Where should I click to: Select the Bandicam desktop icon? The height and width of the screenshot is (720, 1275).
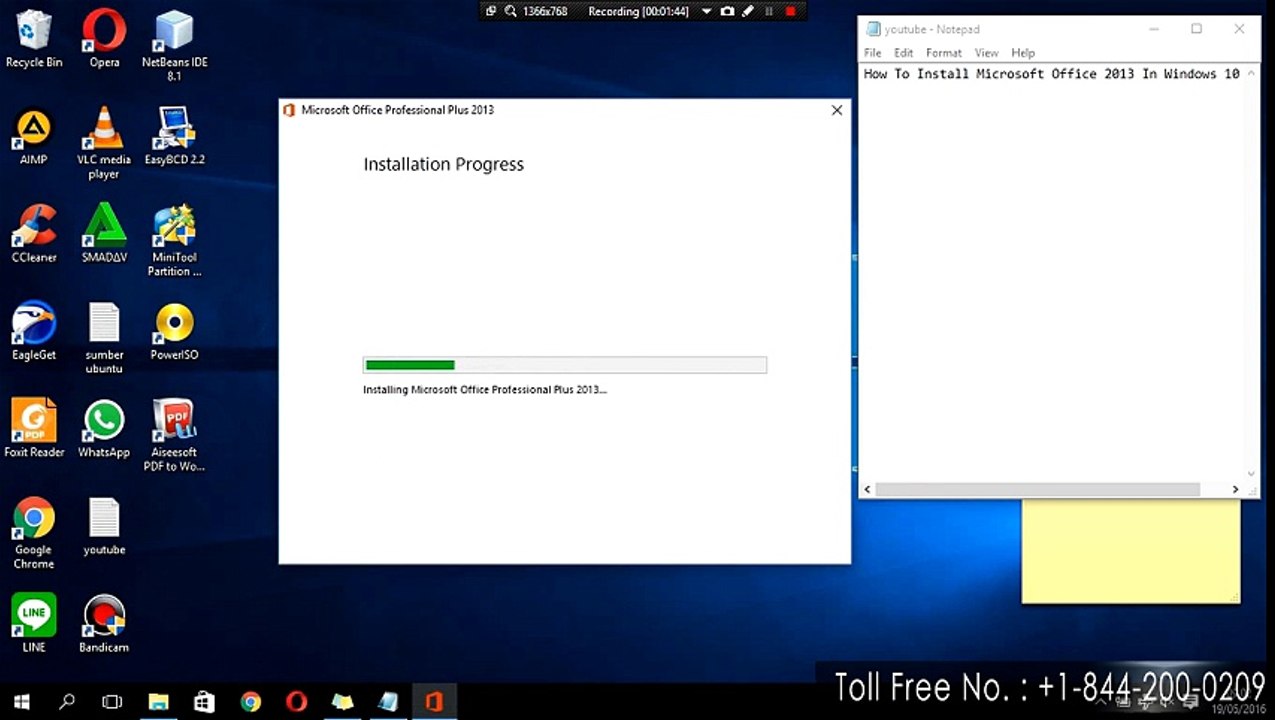coord(104,623)
